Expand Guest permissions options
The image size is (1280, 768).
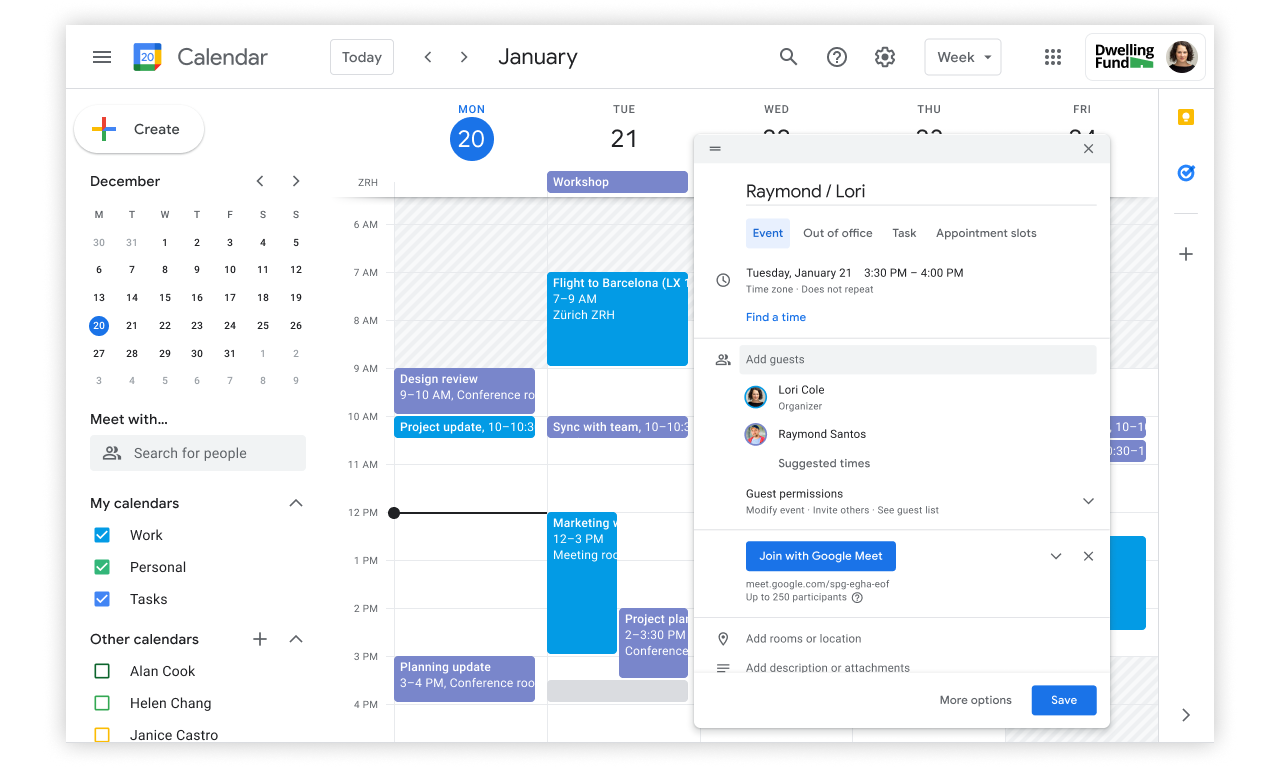pos(1088,500)
